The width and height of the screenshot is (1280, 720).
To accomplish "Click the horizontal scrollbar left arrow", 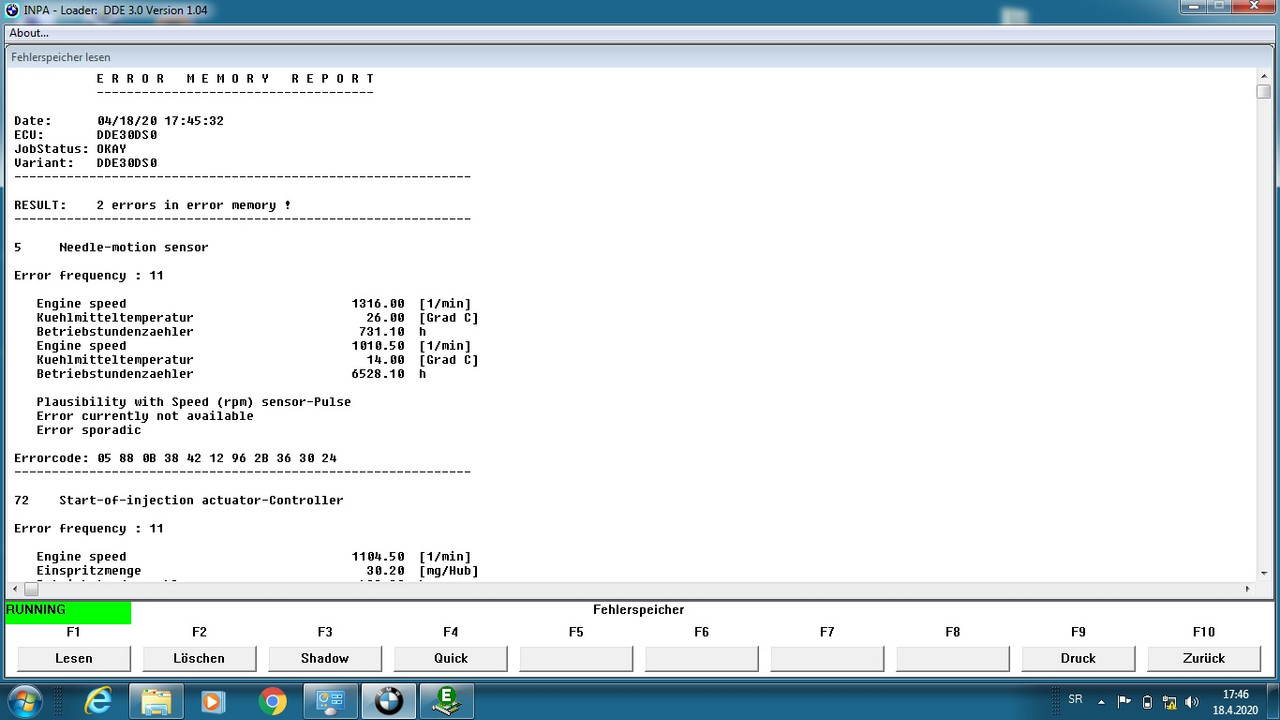I will click(15, 589).
